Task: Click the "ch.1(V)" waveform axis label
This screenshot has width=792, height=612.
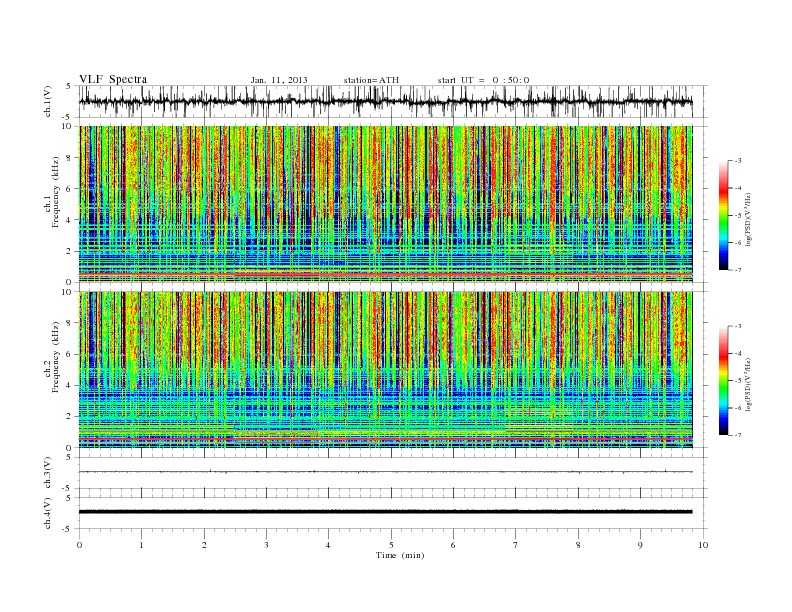Action: point(48,101)
